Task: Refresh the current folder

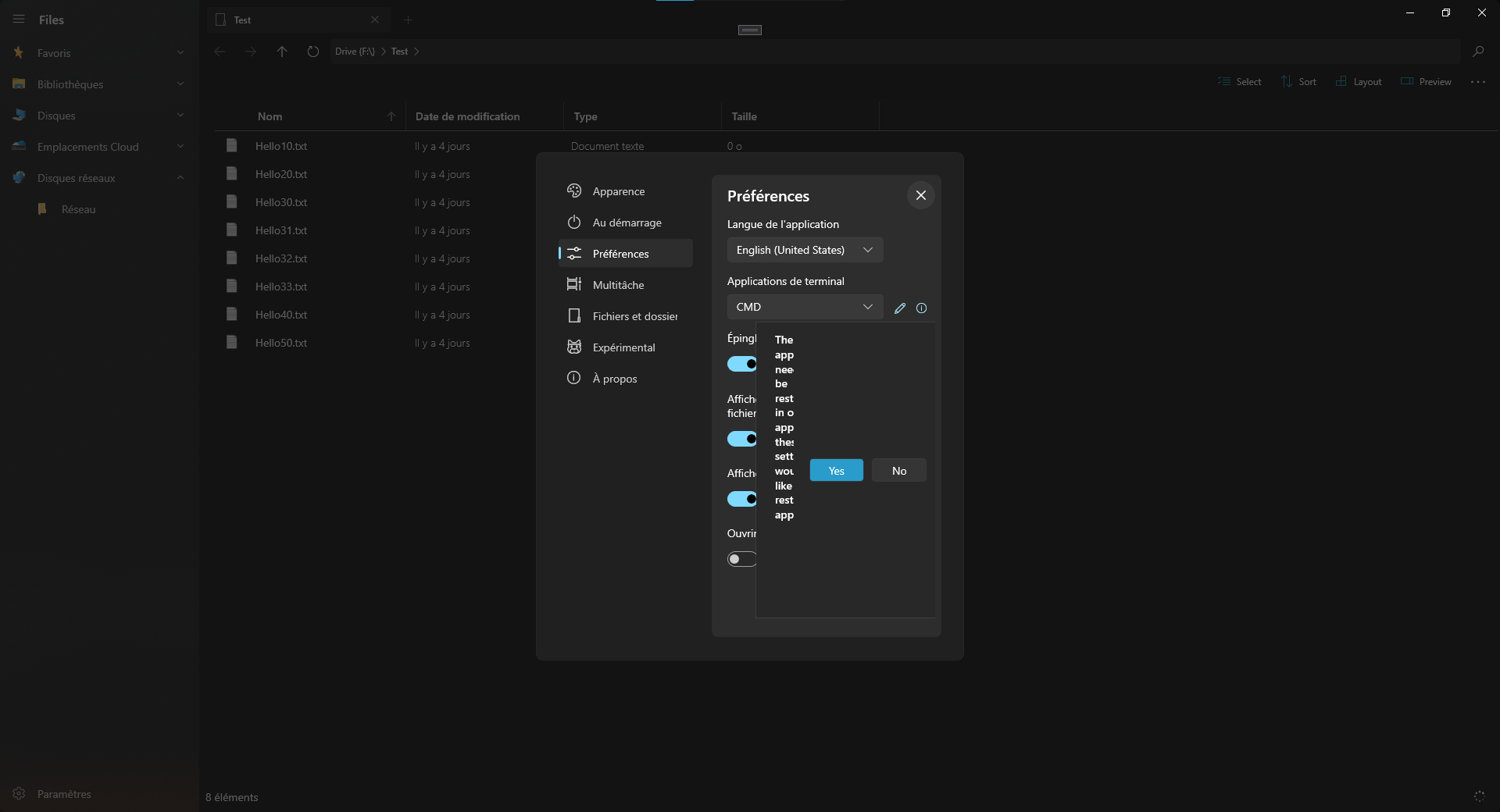Action: click(313, 52)
